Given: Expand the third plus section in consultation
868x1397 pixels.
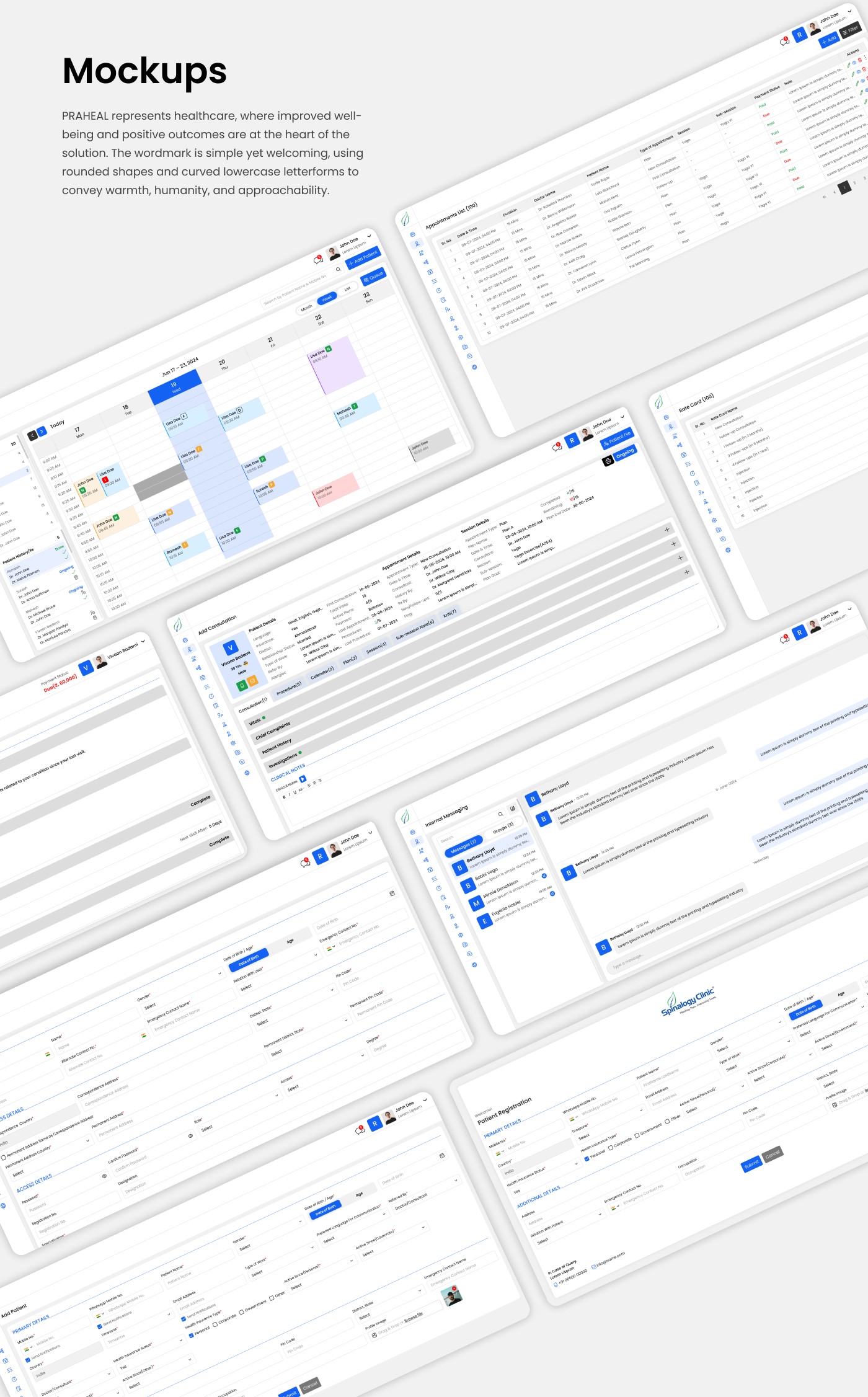Looking at the screenshot, I should pos(680,557).
